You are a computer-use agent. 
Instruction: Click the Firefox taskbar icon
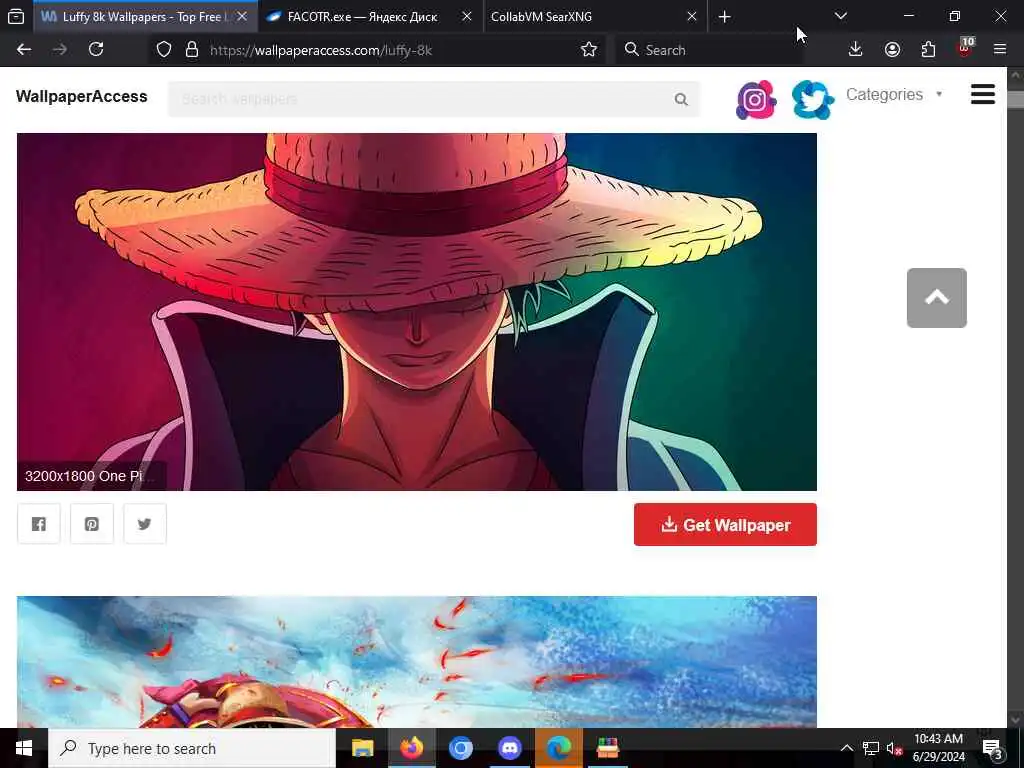411,748
